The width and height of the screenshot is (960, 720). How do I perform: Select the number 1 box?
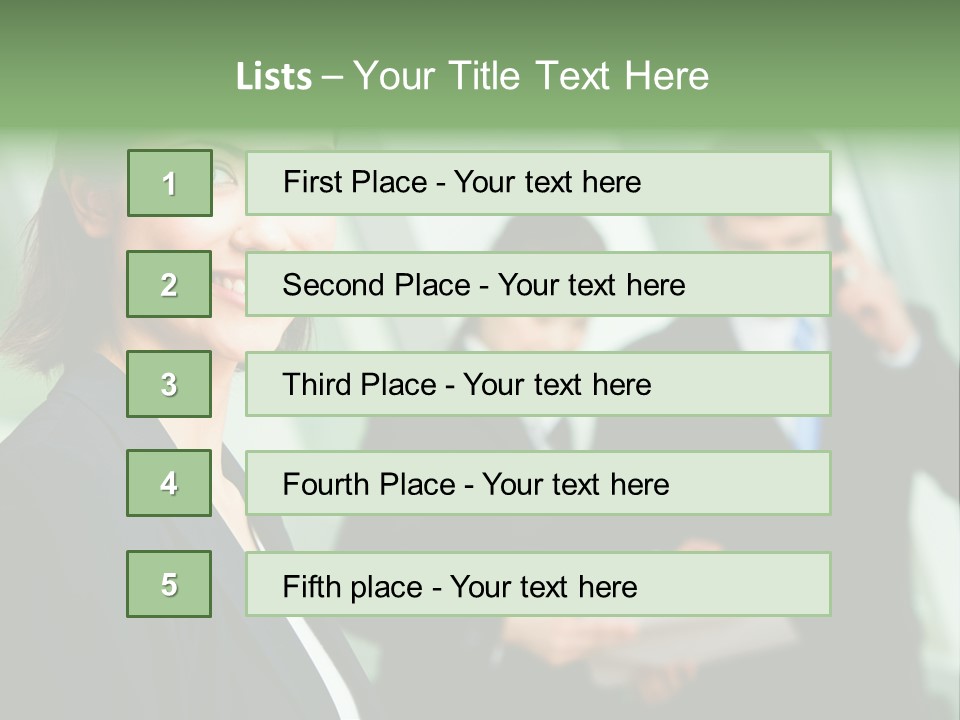click(170, 183)
